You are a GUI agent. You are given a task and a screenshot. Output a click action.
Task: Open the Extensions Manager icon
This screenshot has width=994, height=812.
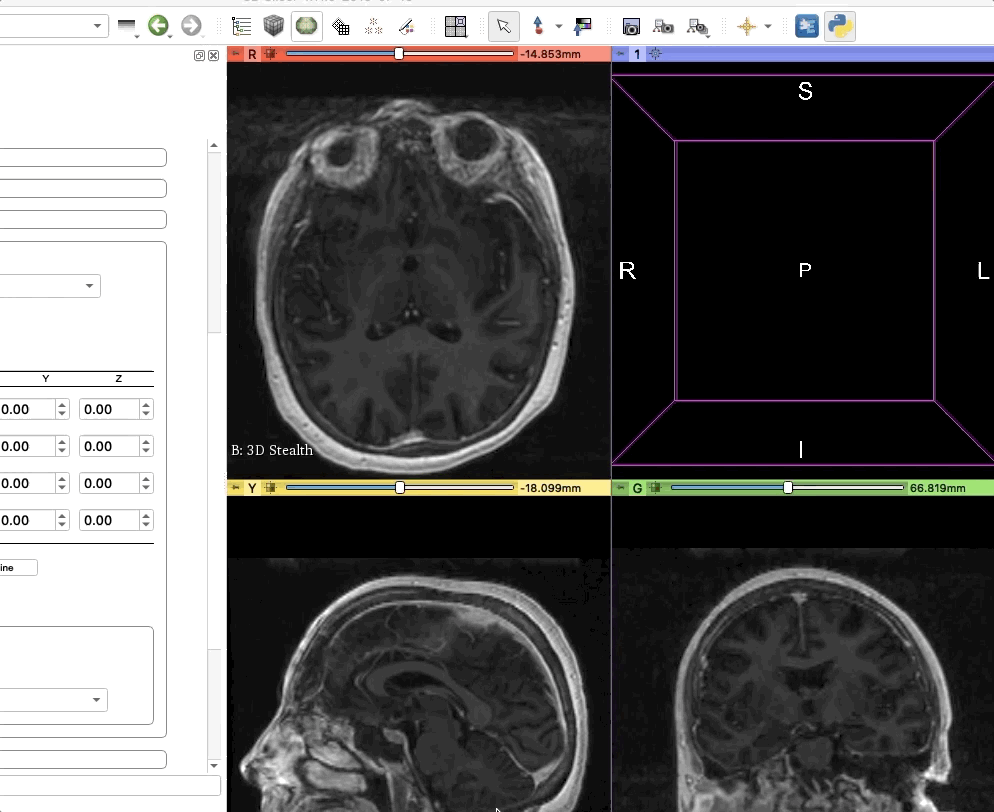point(806,27)
